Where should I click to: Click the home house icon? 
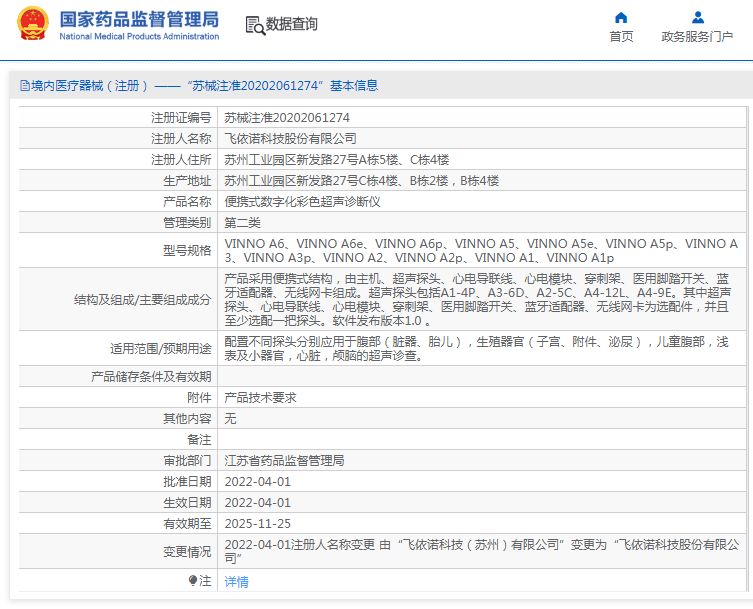click(621, 18)
